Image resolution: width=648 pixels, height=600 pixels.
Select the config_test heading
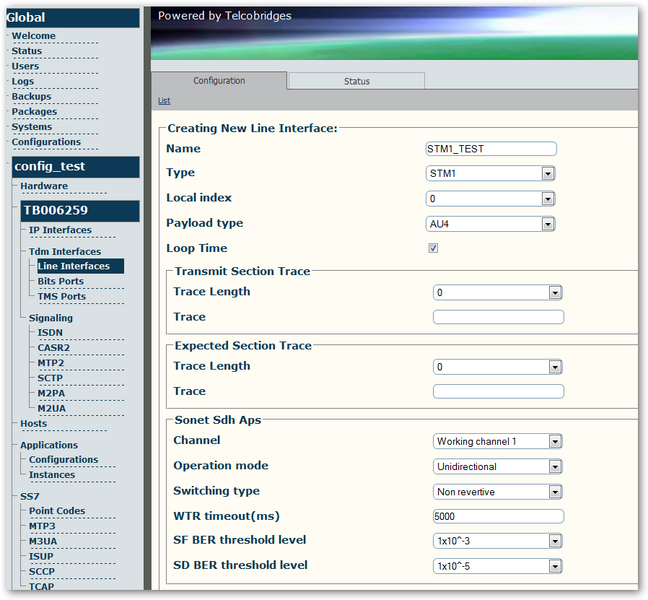pos(76,167)
